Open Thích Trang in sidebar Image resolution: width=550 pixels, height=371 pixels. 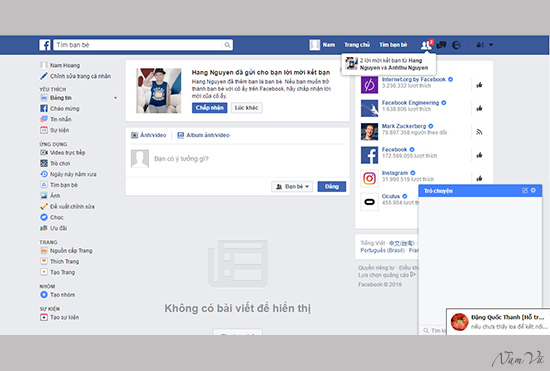60,261
